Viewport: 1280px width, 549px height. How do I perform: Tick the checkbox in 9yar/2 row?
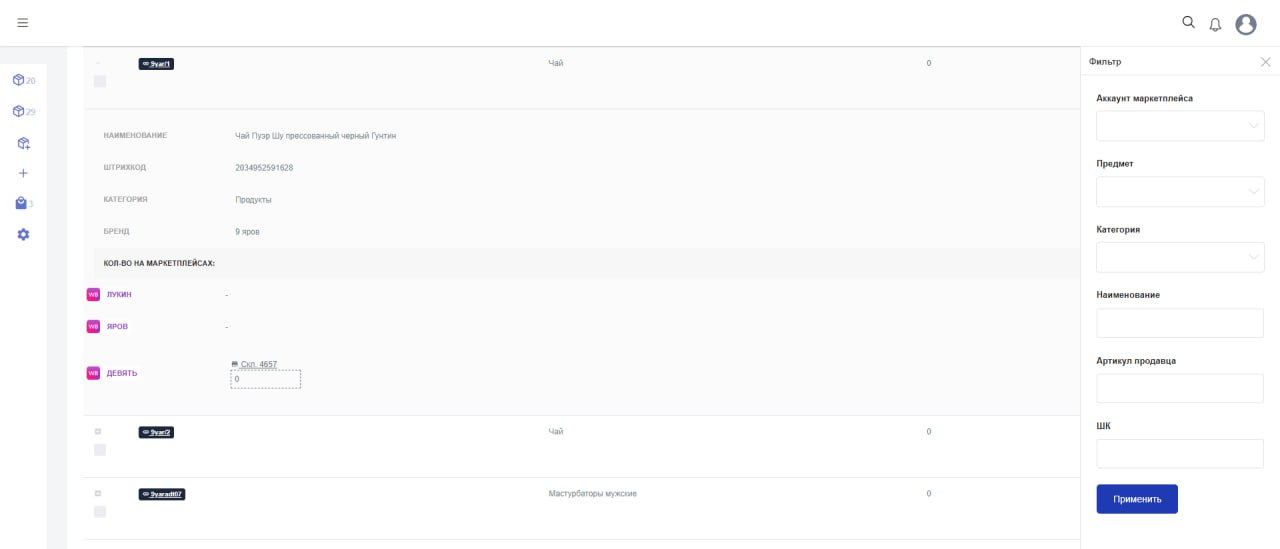(100, 450)
